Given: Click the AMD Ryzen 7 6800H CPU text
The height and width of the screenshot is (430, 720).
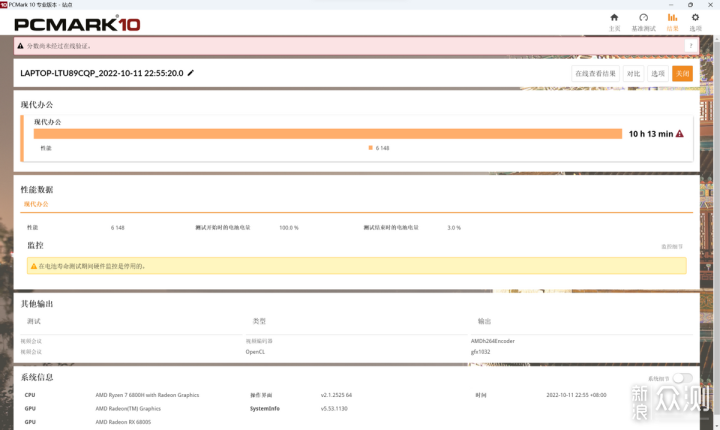Looking at the screenshot, I should (x=147, y=395).
